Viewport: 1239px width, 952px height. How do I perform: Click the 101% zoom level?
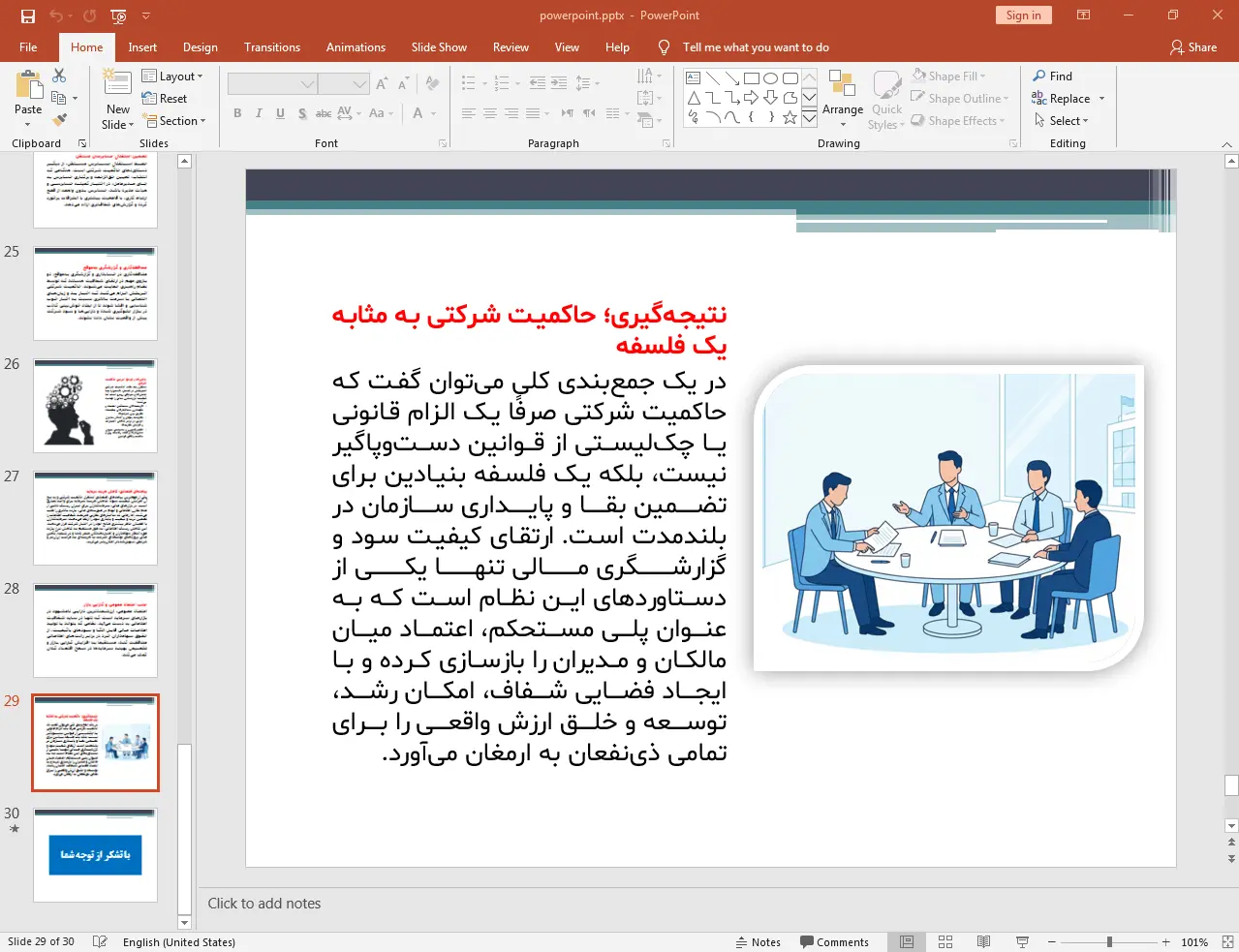click(x=1194, y=942)
